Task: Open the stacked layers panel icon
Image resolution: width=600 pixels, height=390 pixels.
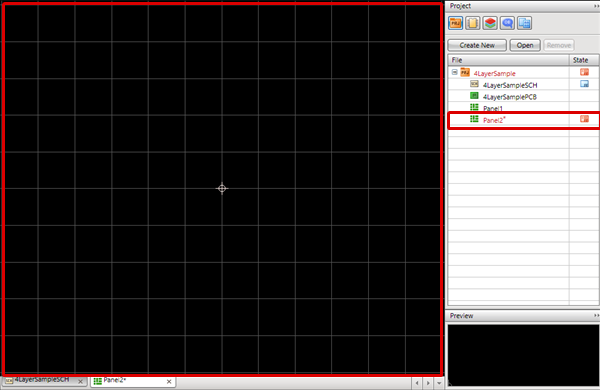Action: tap(490, 23)
